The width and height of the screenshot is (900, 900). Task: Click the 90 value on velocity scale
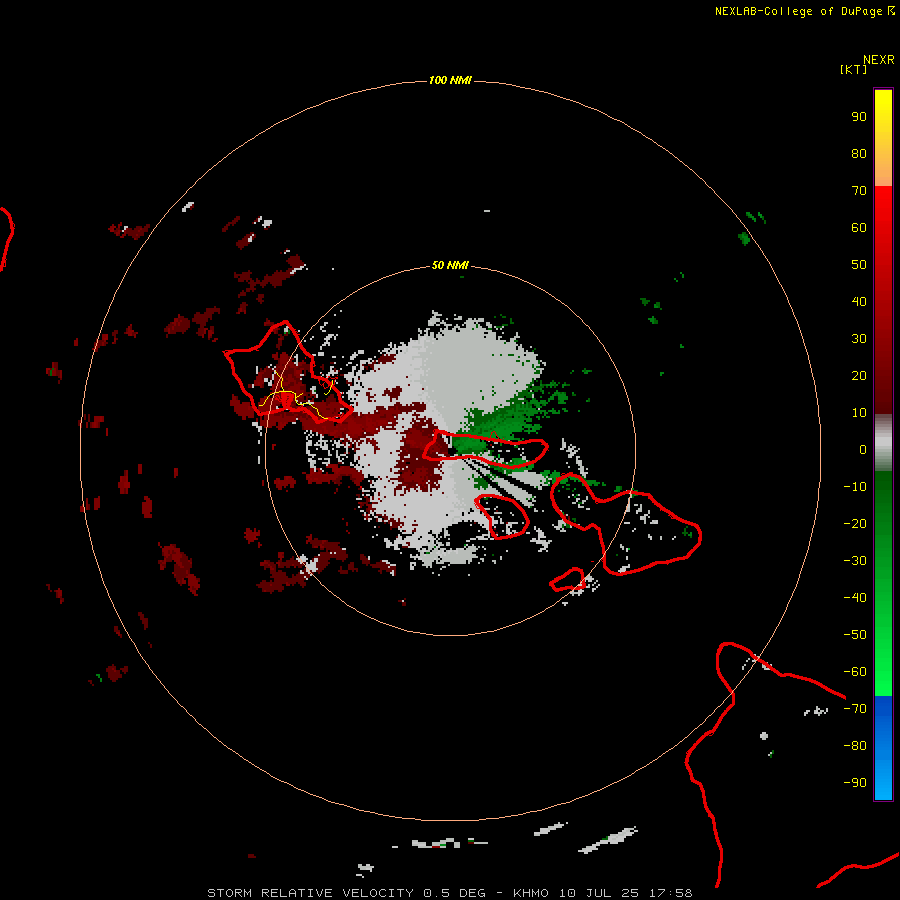click(x=859, y=117)
